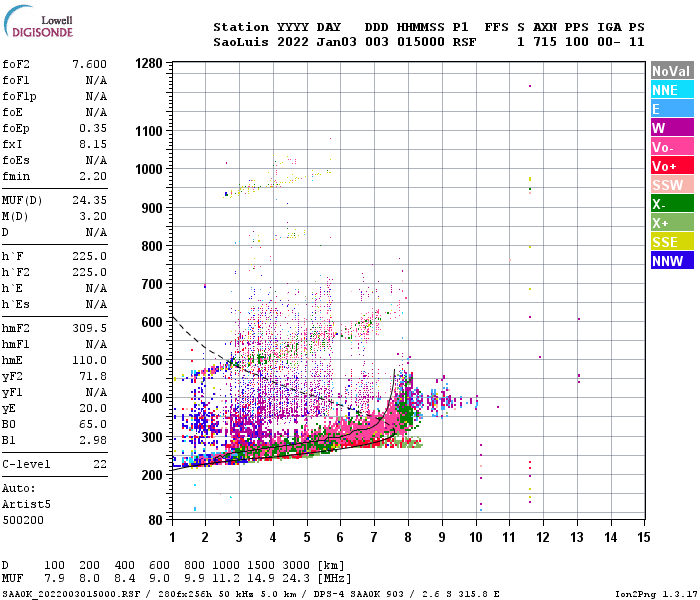Select the Vo+ red legend swatch
This screenshot has width=700, height=600.
672,166
